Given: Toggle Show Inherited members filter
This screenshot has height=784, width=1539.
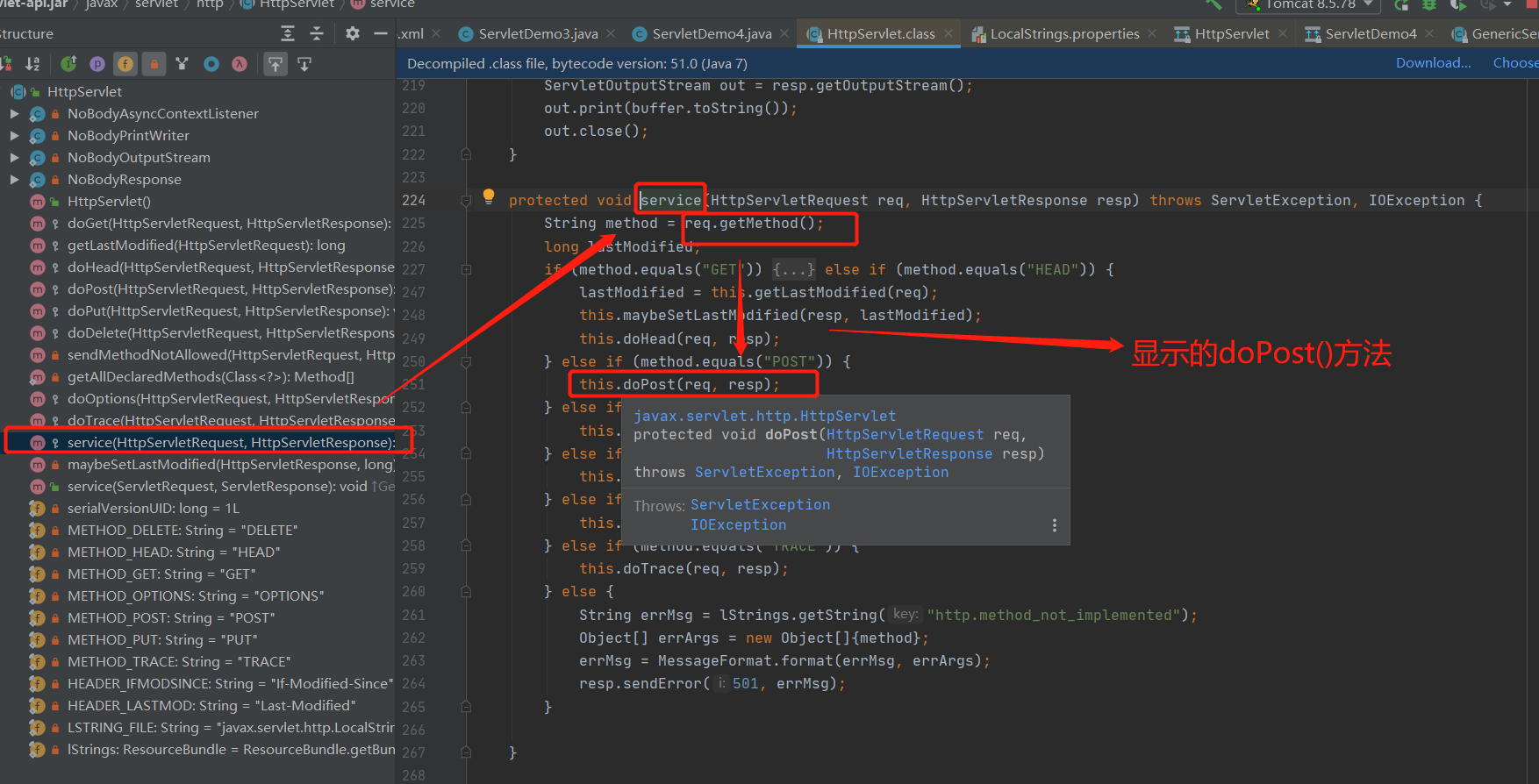Looking at the screenshot, I should pyautogui.click(x=68, y=64).
